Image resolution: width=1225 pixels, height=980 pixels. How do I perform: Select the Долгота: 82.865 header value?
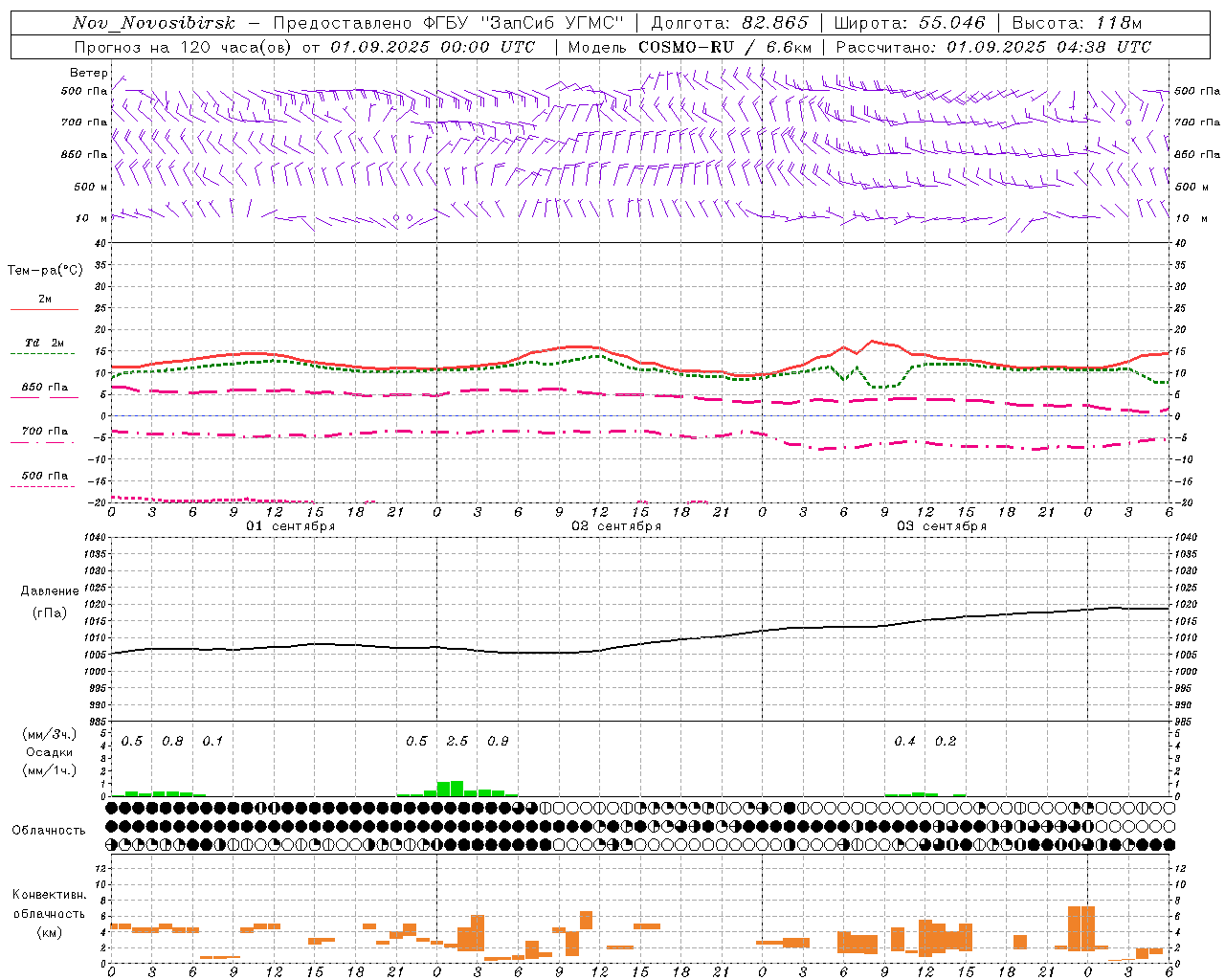click(729, 23)
